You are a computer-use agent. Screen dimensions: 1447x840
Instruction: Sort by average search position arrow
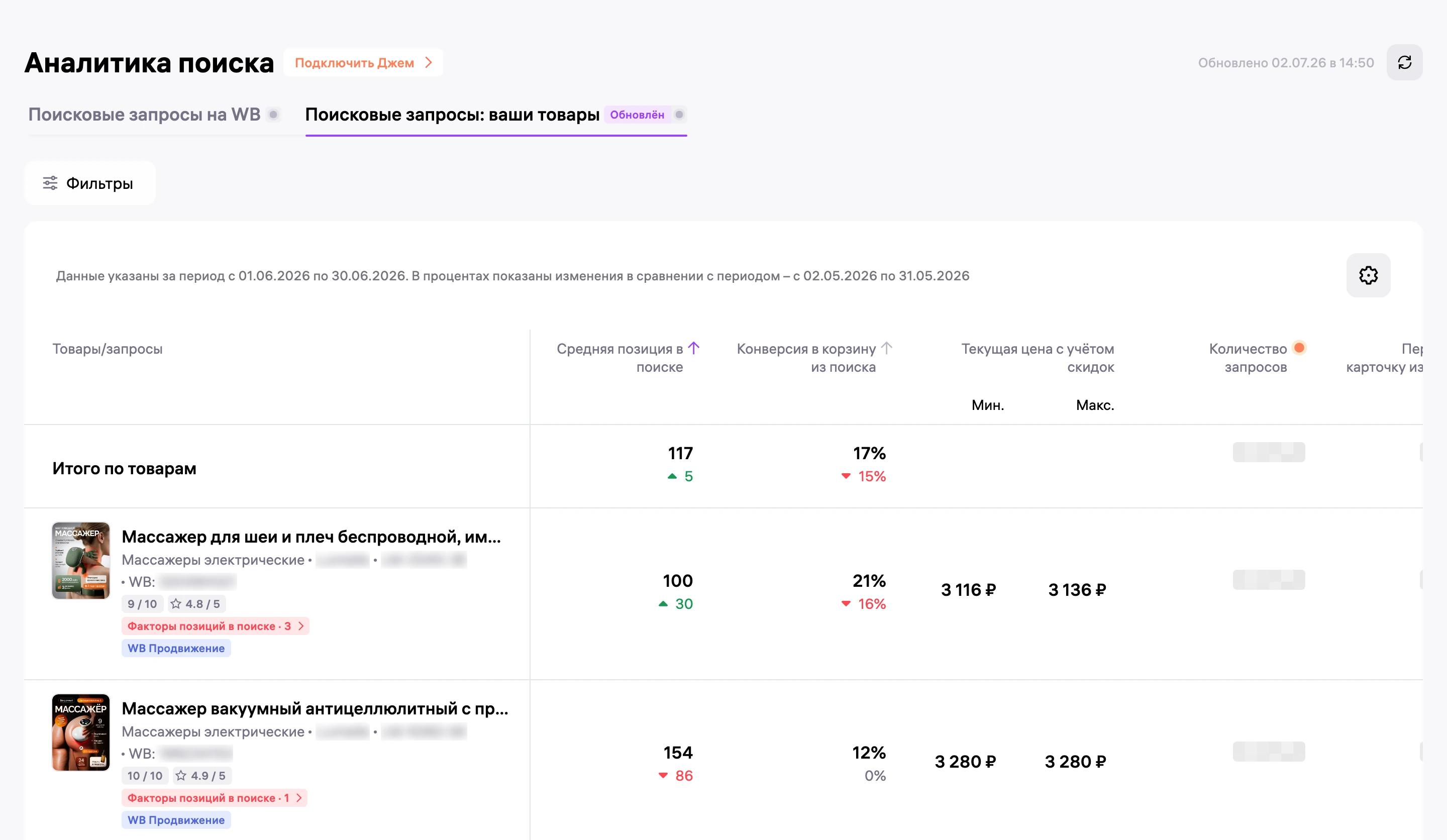click(694, 348)
